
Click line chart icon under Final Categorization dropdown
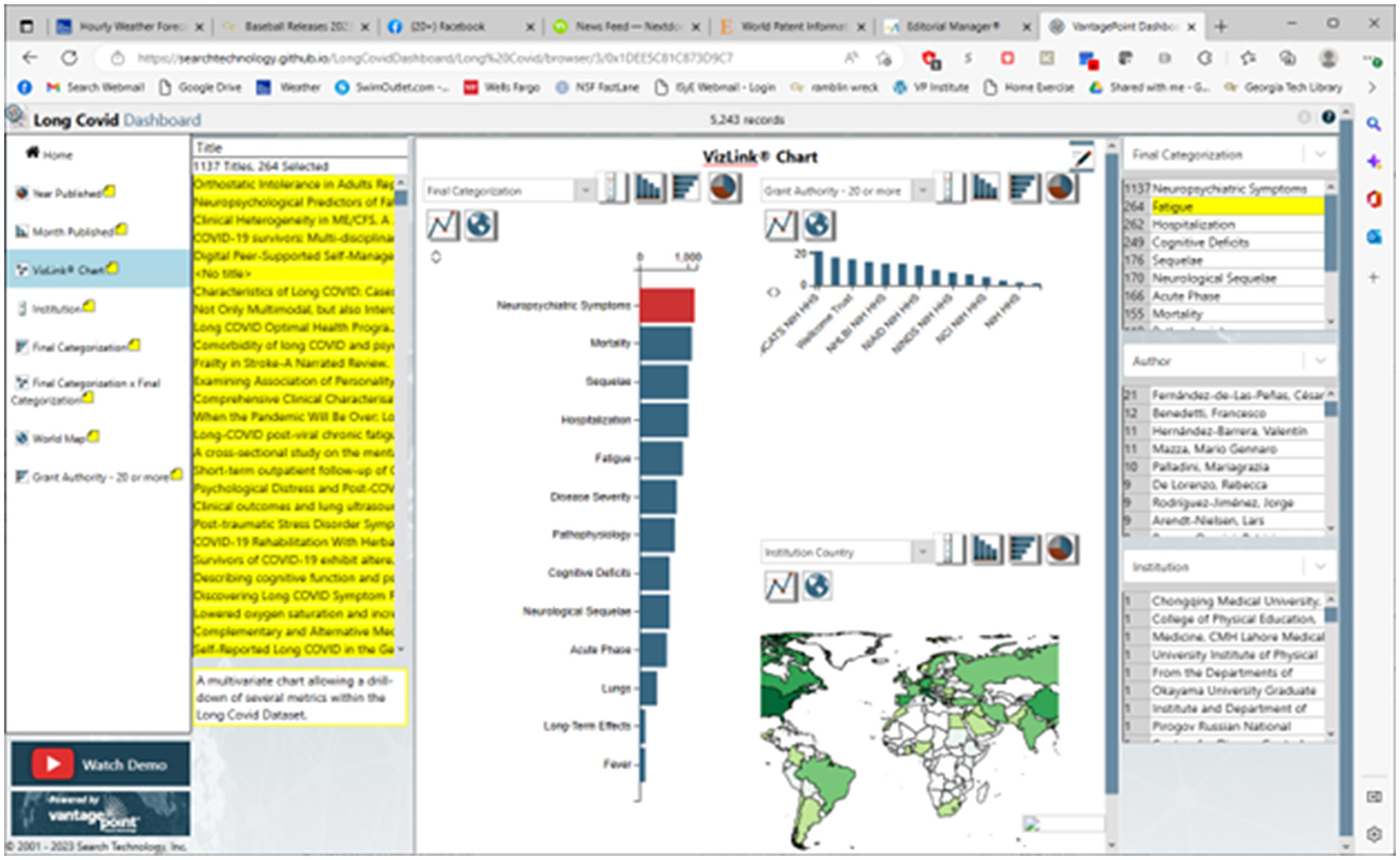pyautogui.click(x=442, y=225)
